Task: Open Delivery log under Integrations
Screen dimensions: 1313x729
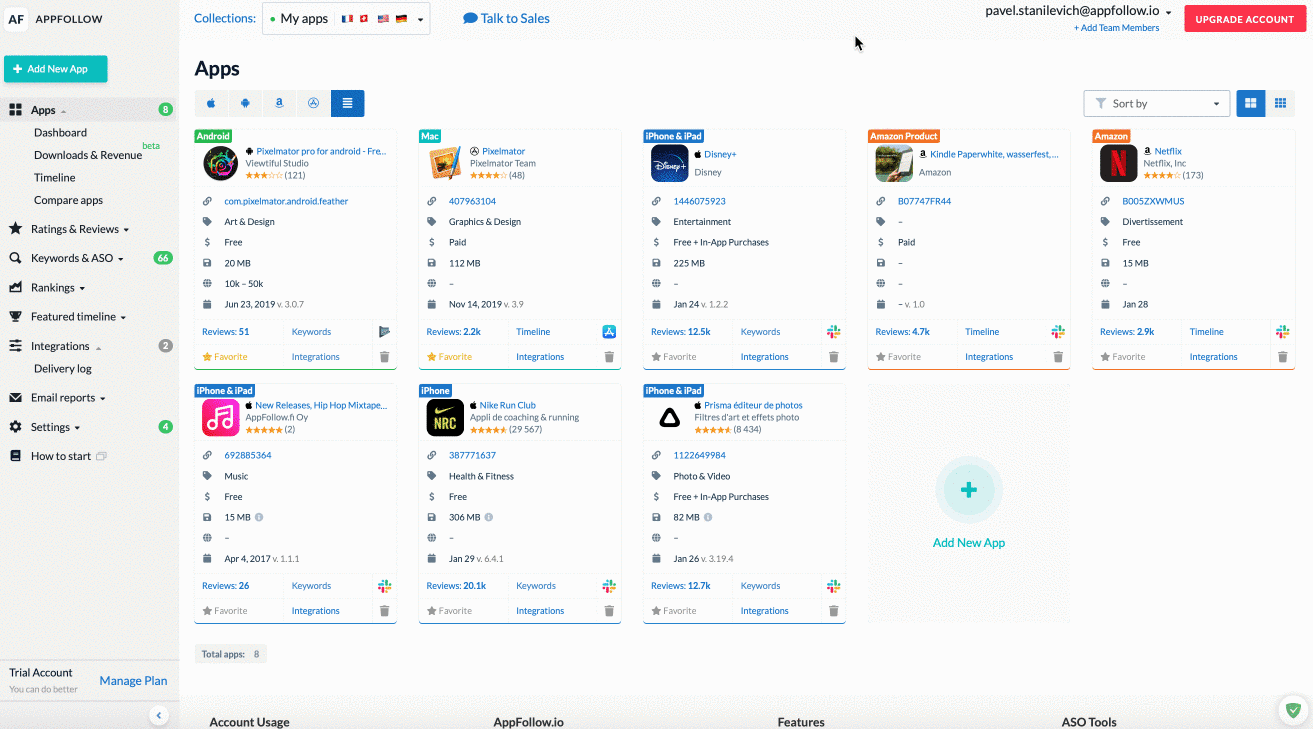Action: pyautogui.click(x=63, y=369)
